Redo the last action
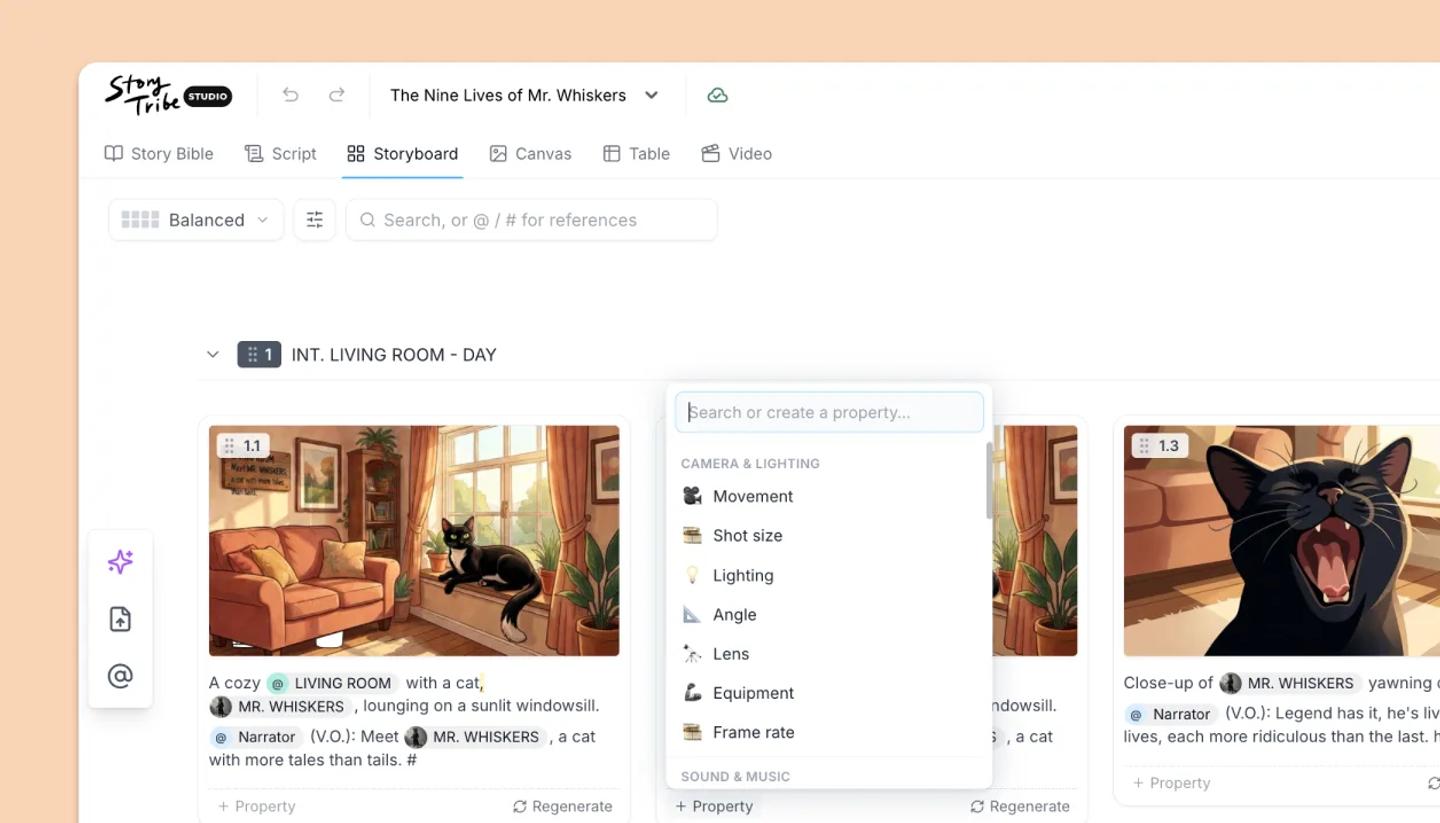The width and height of the screenshot is (1440, 823). click(337, 95)
